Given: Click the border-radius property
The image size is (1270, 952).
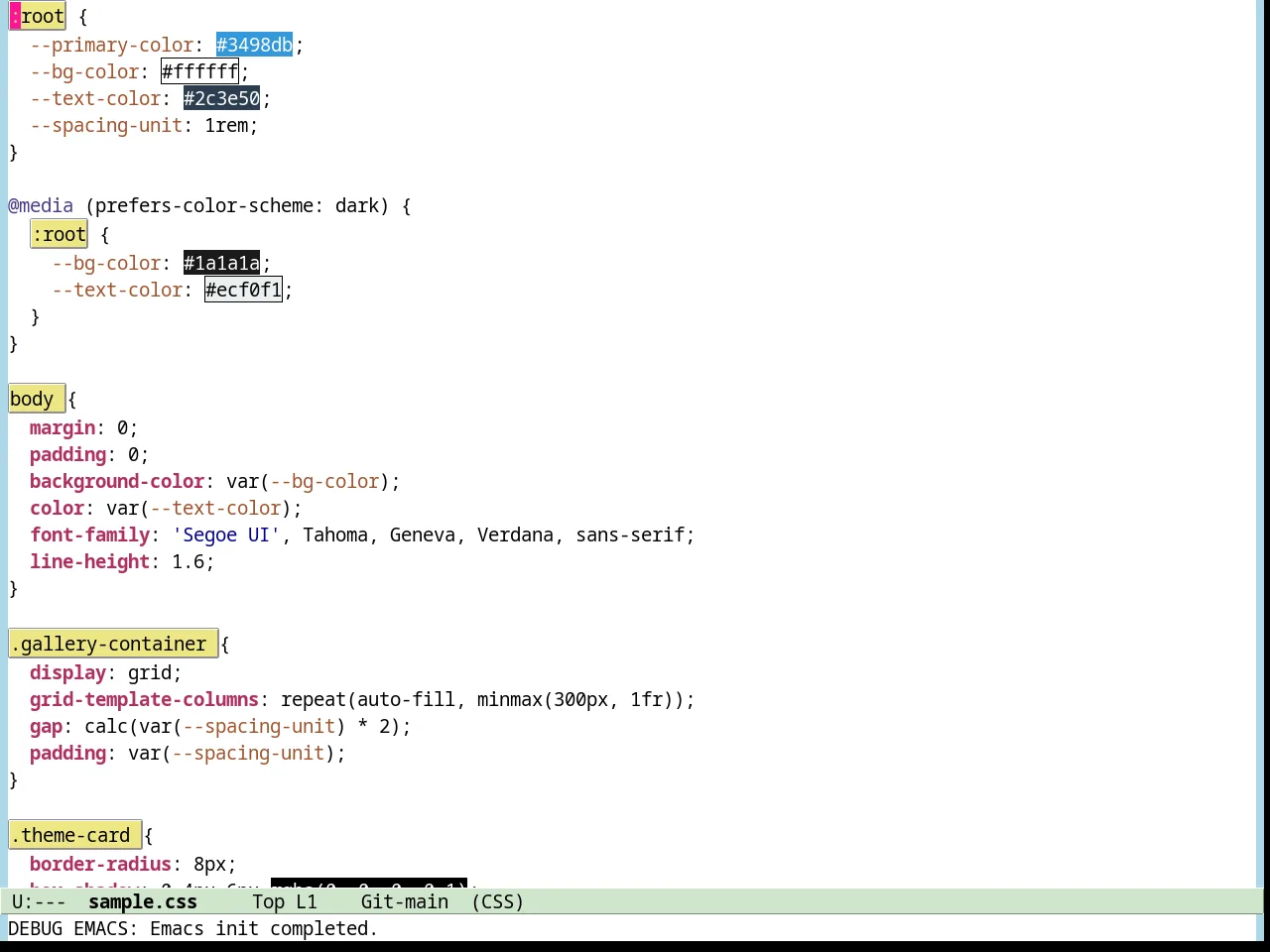Looking at the screenshot, I should (100, 864).
